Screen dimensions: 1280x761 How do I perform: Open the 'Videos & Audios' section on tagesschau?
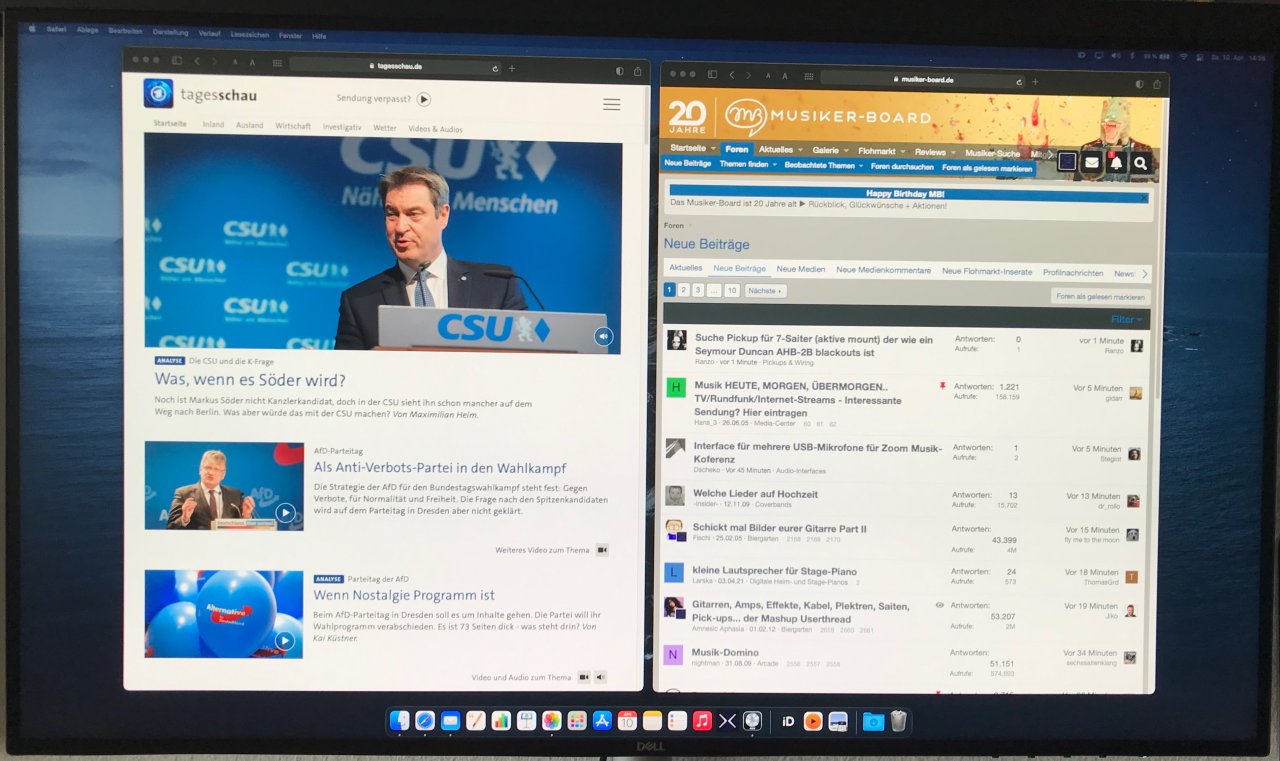click(435, 128)
